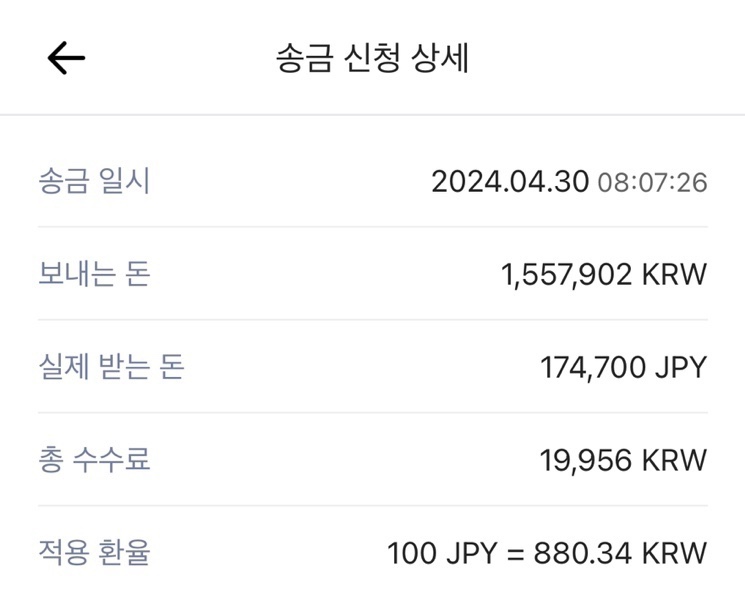Click the timestamp 08:07:26
This screenshot has height=614, width=745.
652,182
